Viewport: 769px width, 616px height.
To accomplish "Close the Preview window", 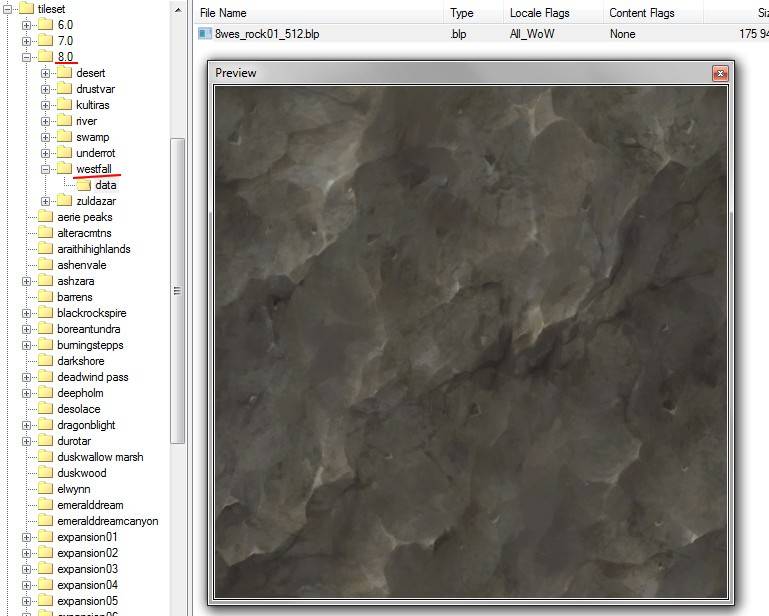I will 720,74.
